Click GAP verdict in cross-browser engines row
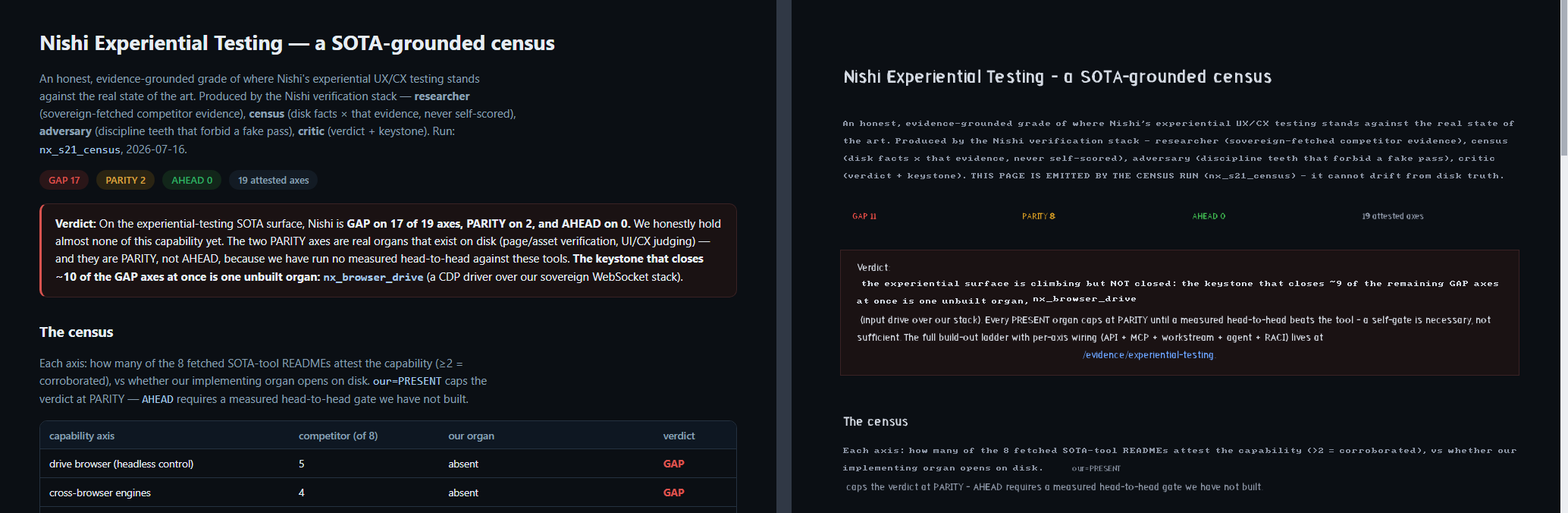Screen dimensions: 1568x513 [673, 493]
